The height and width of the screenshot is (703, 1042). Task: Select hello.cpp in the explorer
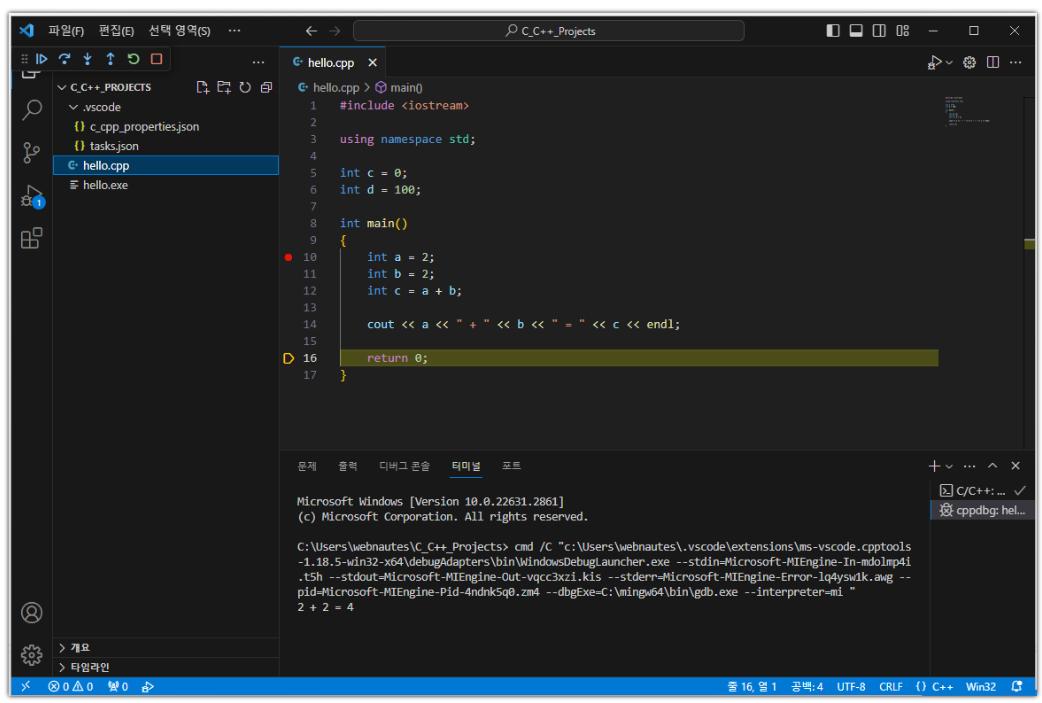coord(165,165)
